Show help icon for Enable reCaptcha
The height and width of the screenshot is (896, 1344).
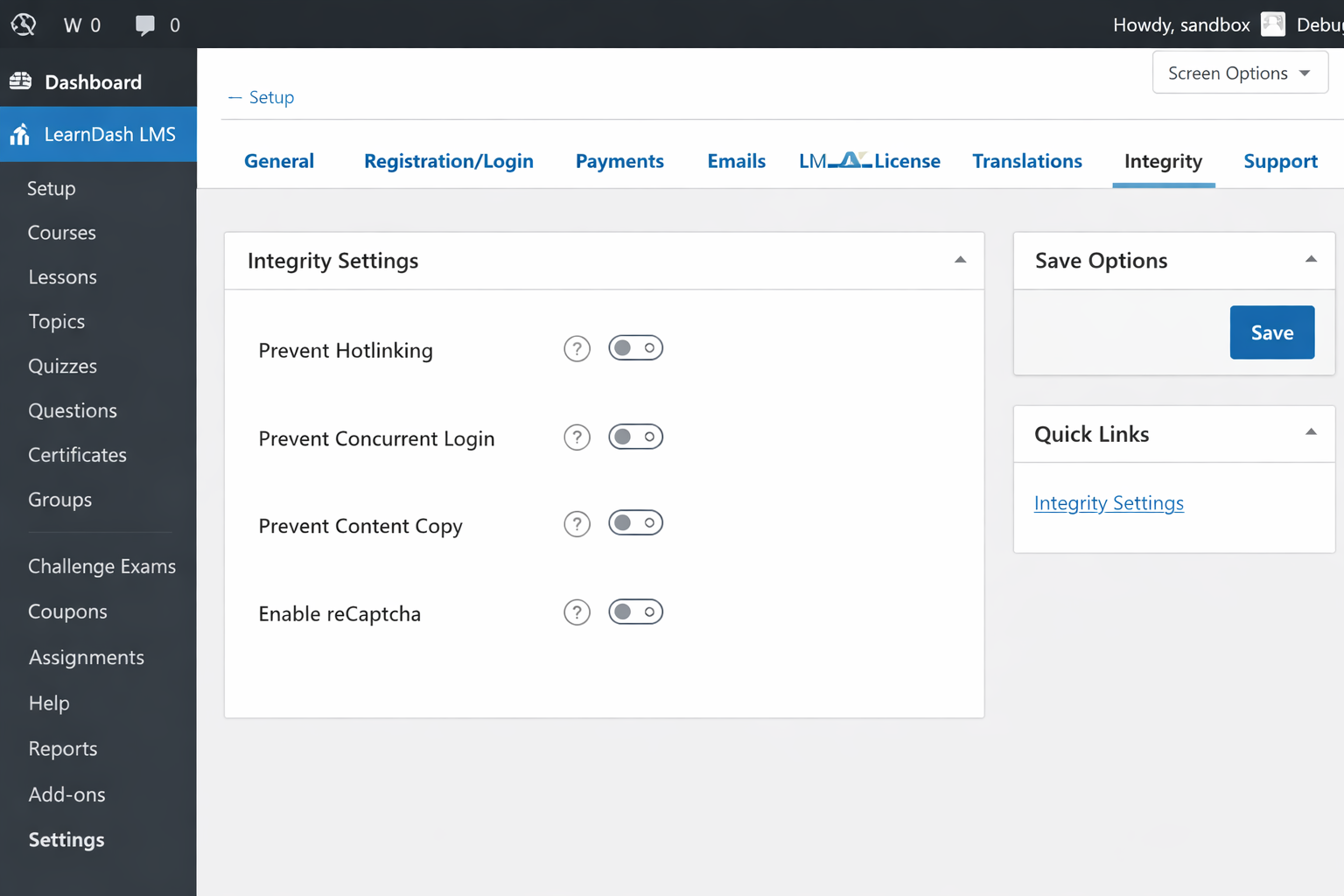click(577, 612)
